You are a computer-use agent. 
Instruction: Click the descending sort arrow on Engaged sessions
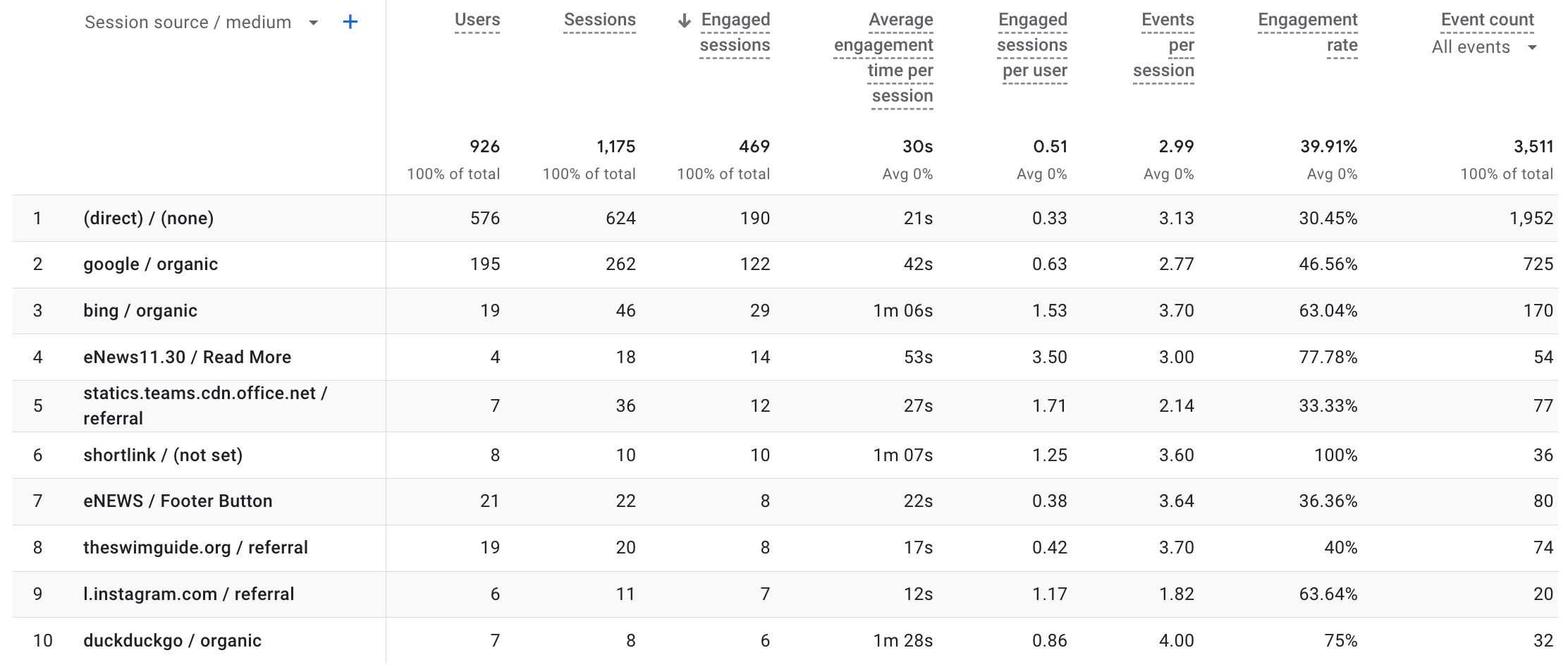point(684,21)
